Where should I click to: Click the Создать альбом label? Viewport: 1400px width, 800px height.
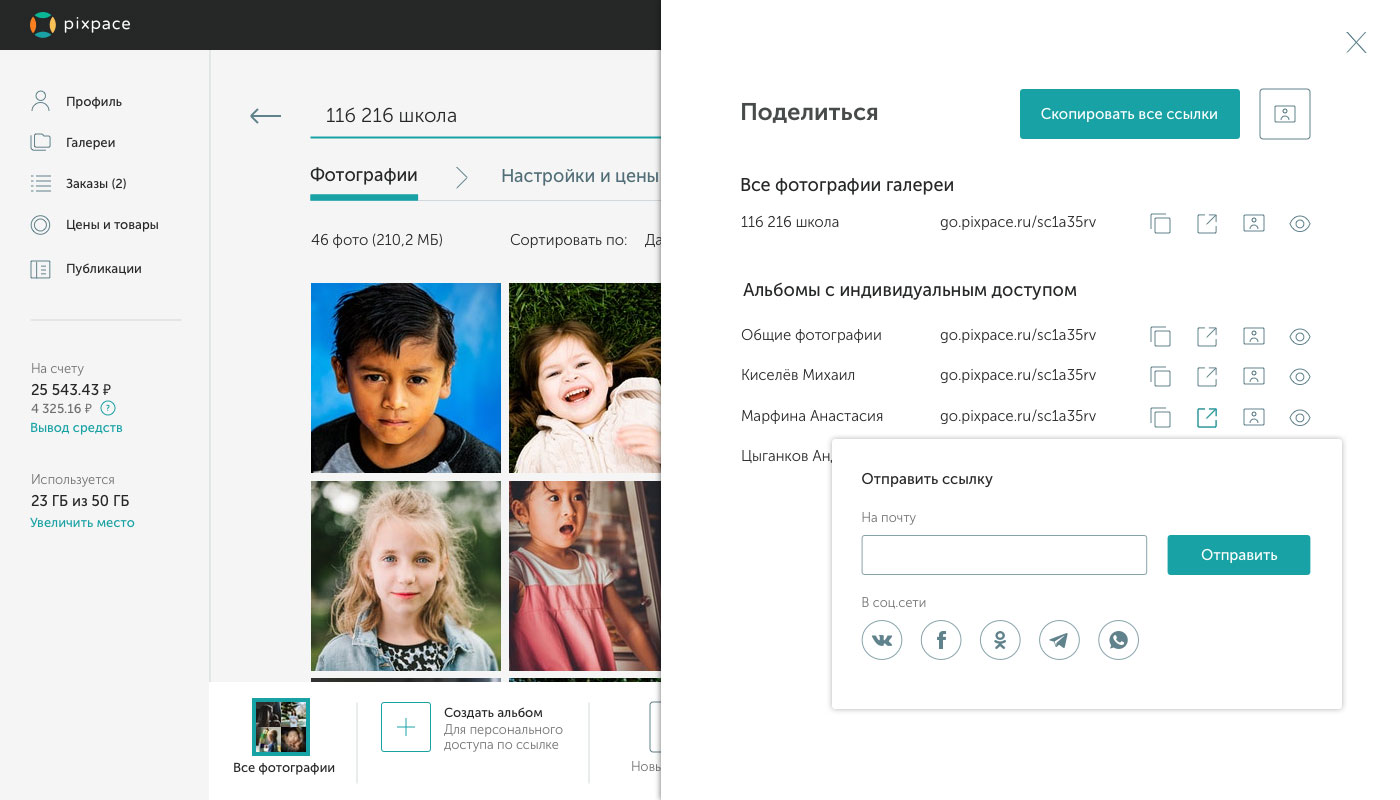[x=493, y=713]
